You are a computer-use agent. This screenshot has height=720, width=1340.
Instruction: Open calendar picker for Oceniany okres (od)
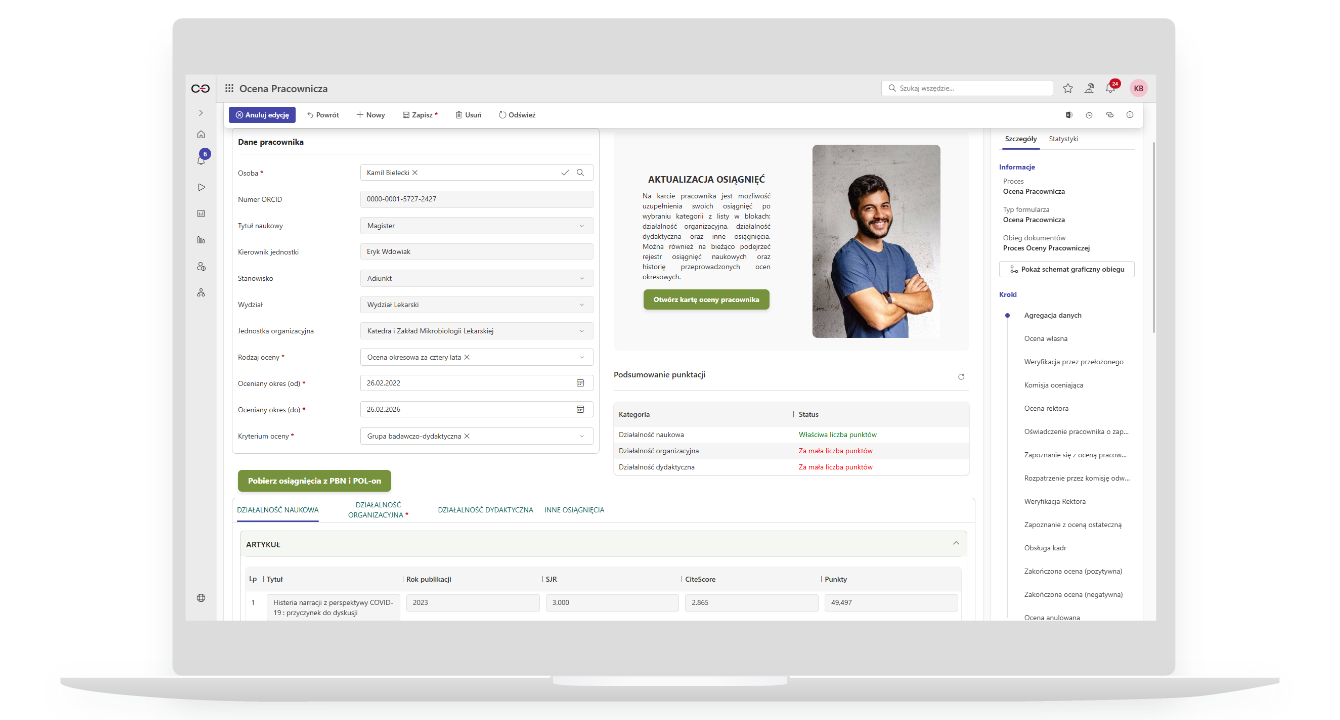tap(580, 383)
